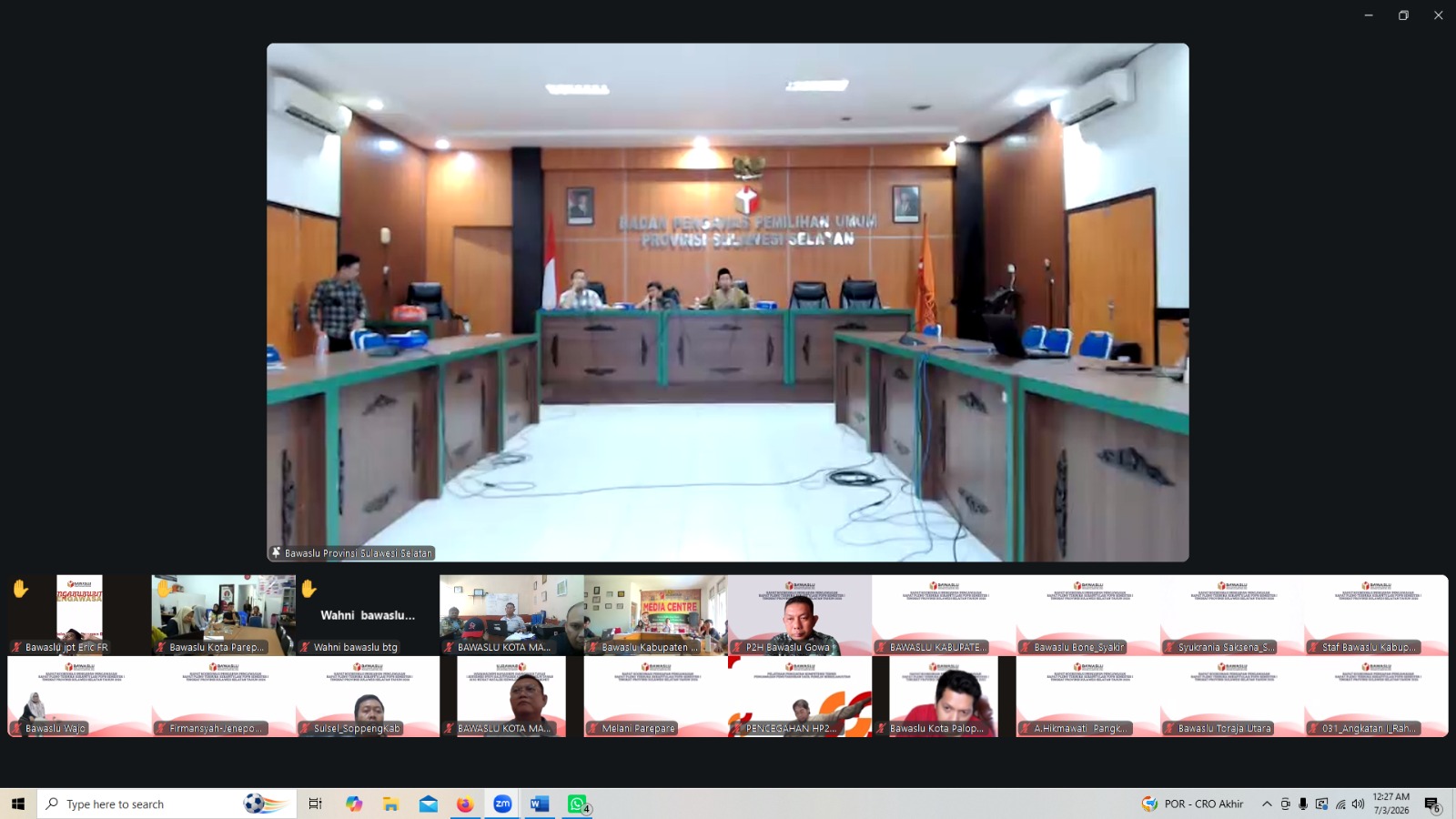Click the raised hand icon on Bawaslu jpt Eric FR tile
Screen dimensions: 1456x819
pyautogui.click(x=20, y=590)
